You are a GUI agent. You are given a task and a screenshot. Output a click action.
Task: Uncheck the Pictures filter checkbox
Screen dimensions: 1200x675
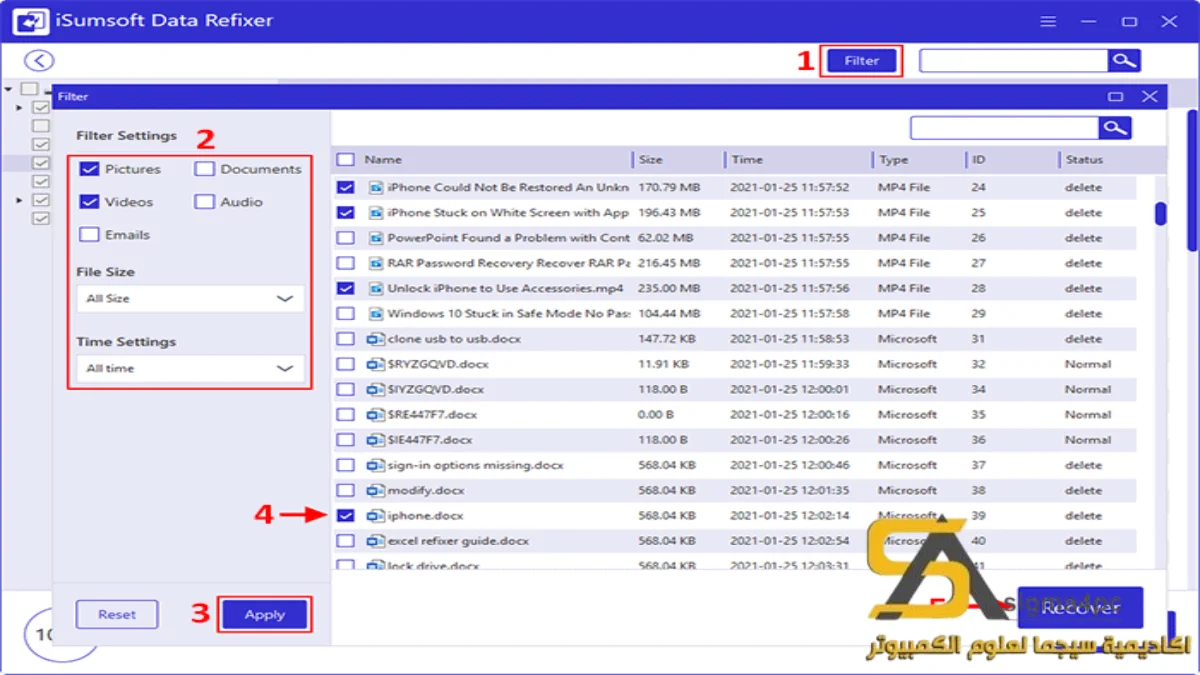coord(89,169)
